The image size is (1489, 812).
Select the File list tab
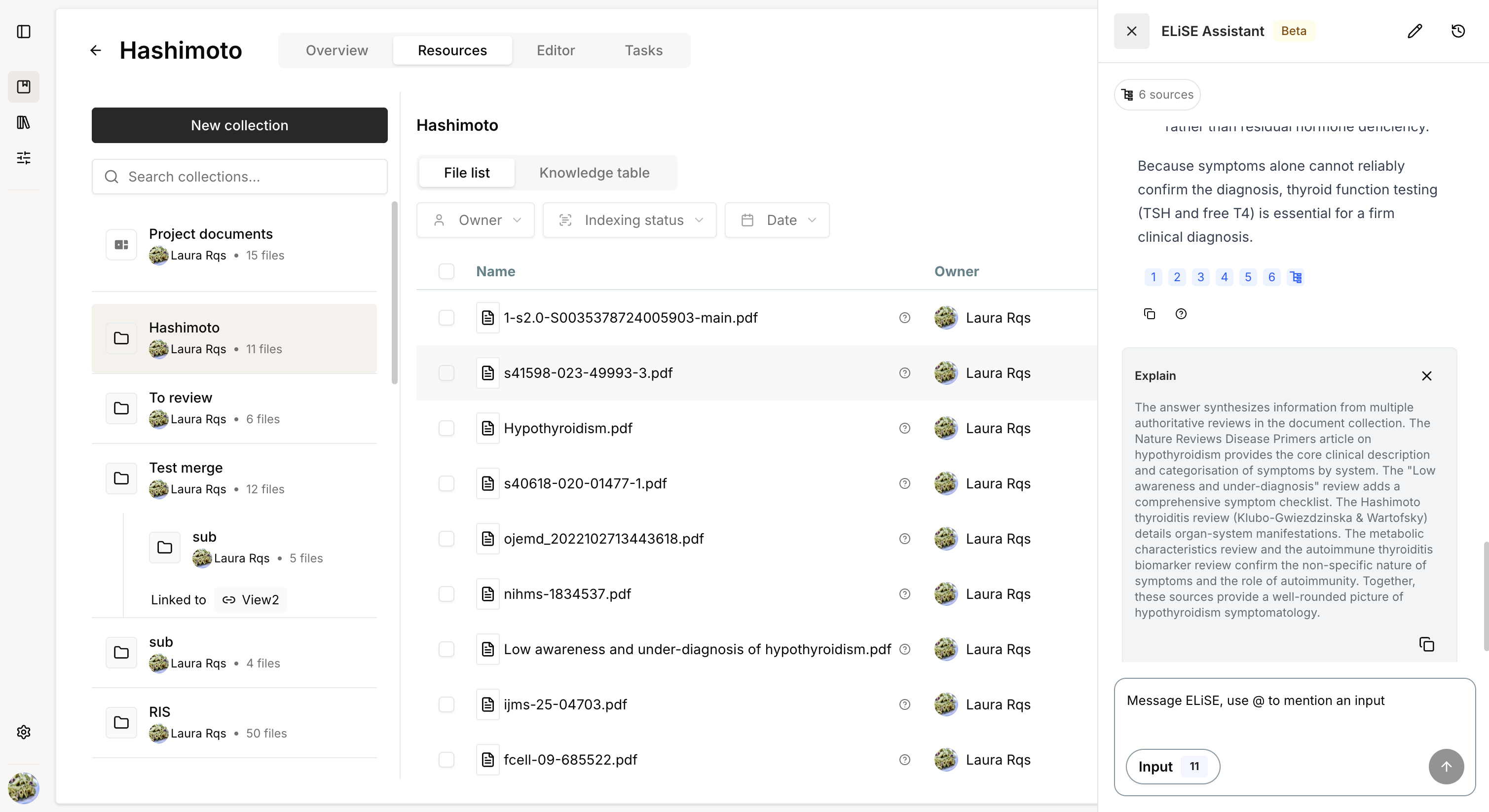click(x=466, y=172)
